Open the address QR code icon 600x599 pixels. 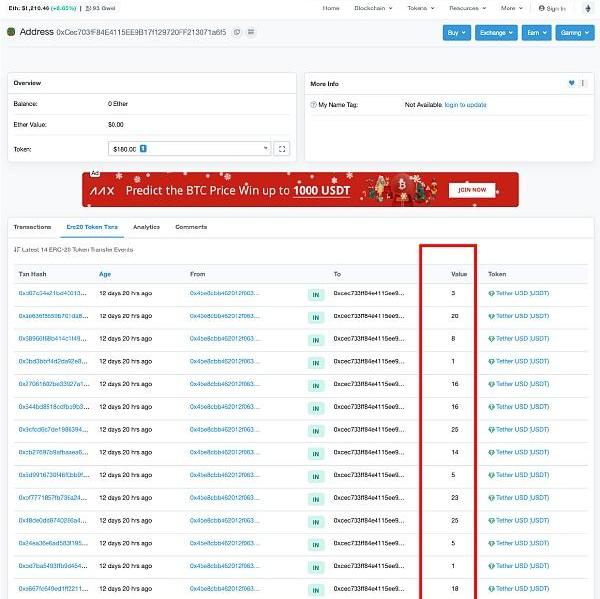[251, 32]
